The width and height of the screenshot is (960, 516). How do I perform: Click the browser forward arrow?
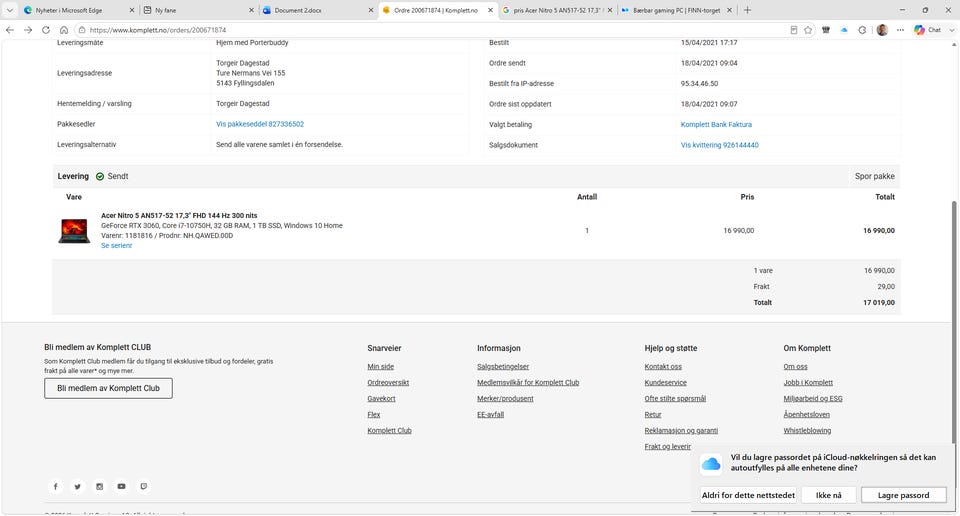coord(28,29)
